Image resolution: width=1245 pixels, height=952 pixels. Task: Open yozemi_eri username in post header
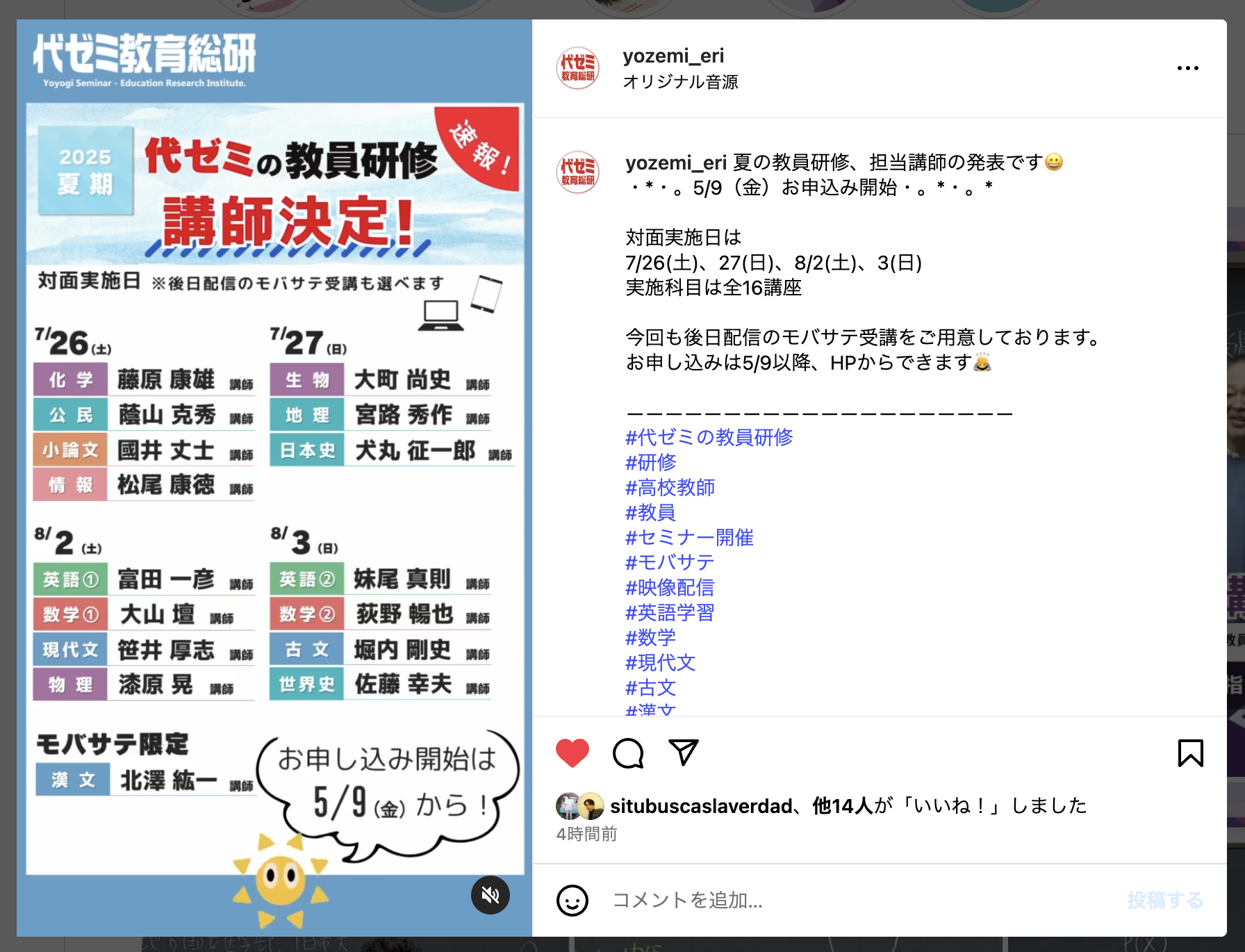tap(673, 56)
